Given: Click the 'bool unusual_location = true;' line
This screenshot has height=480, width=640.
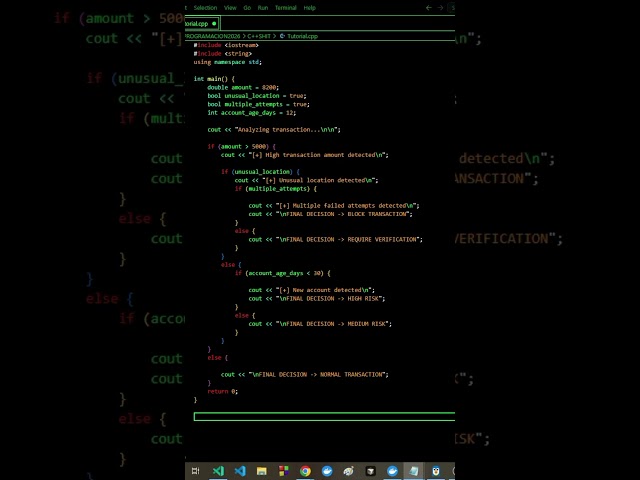Looking at the screenshot, I should pos(257,96).
